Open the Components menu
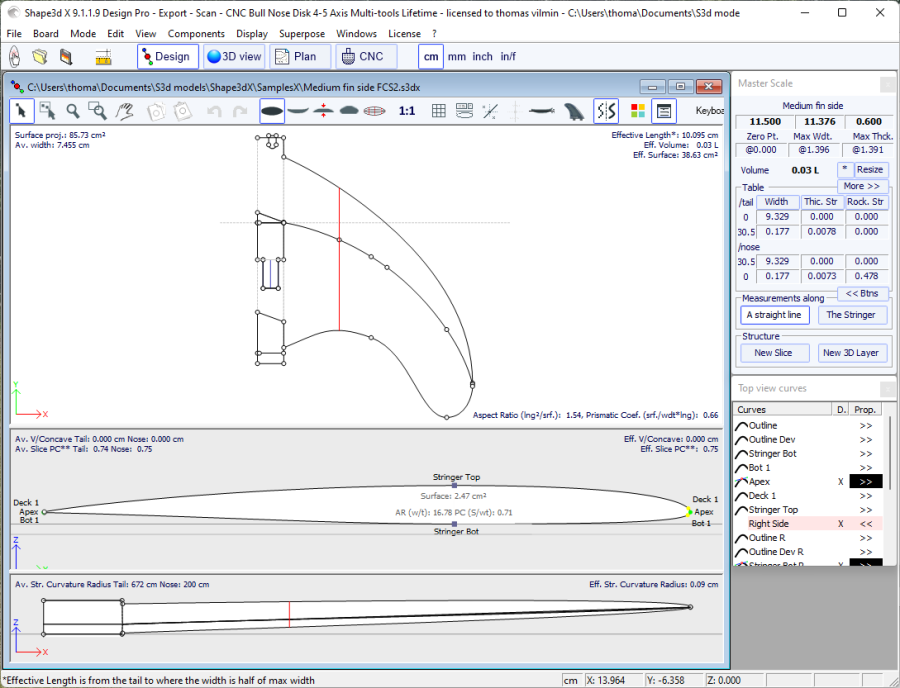The image size is (900, 688). [x=196, y=33]
